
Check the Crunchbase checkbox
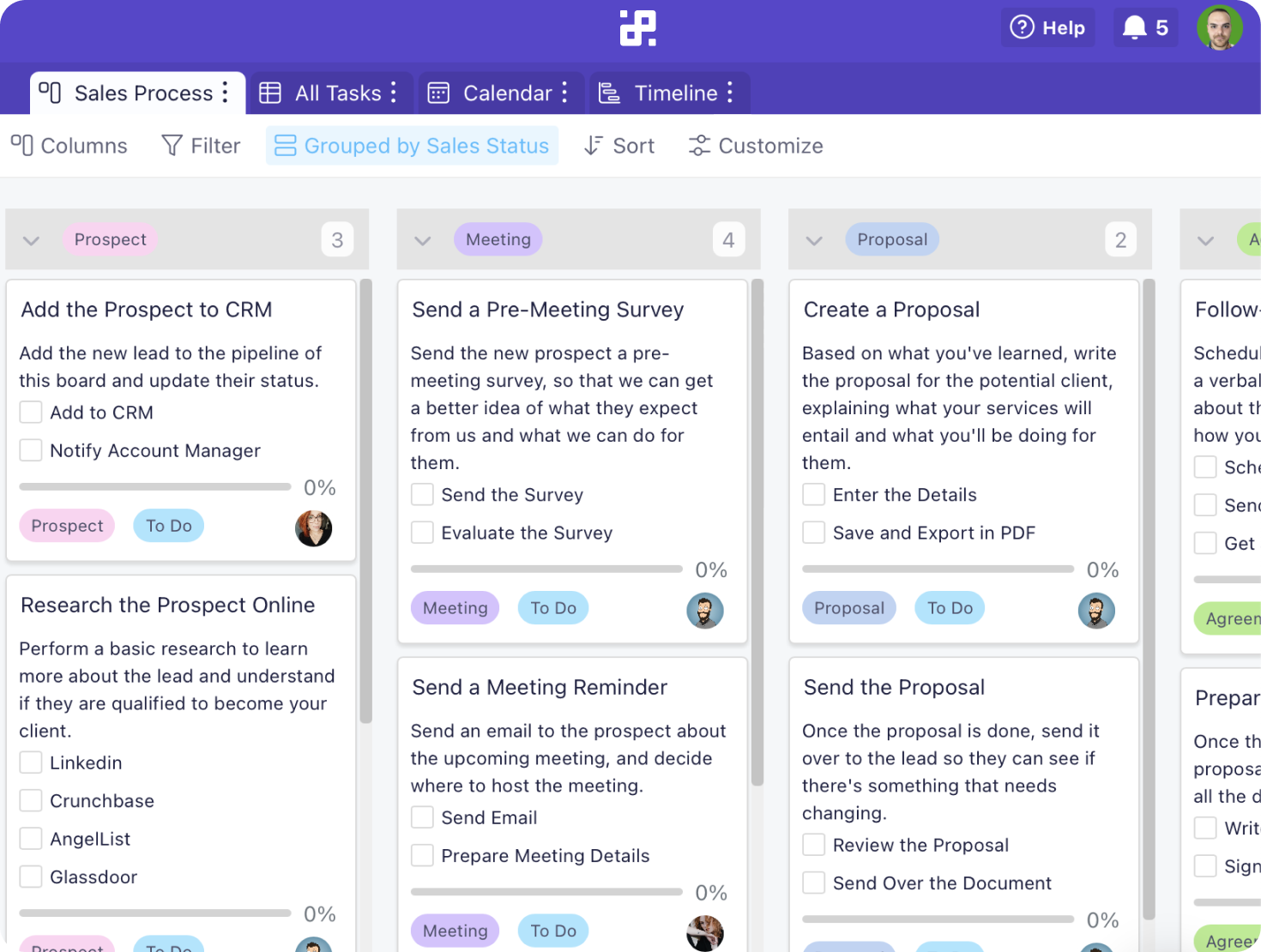tap(31, 801)
